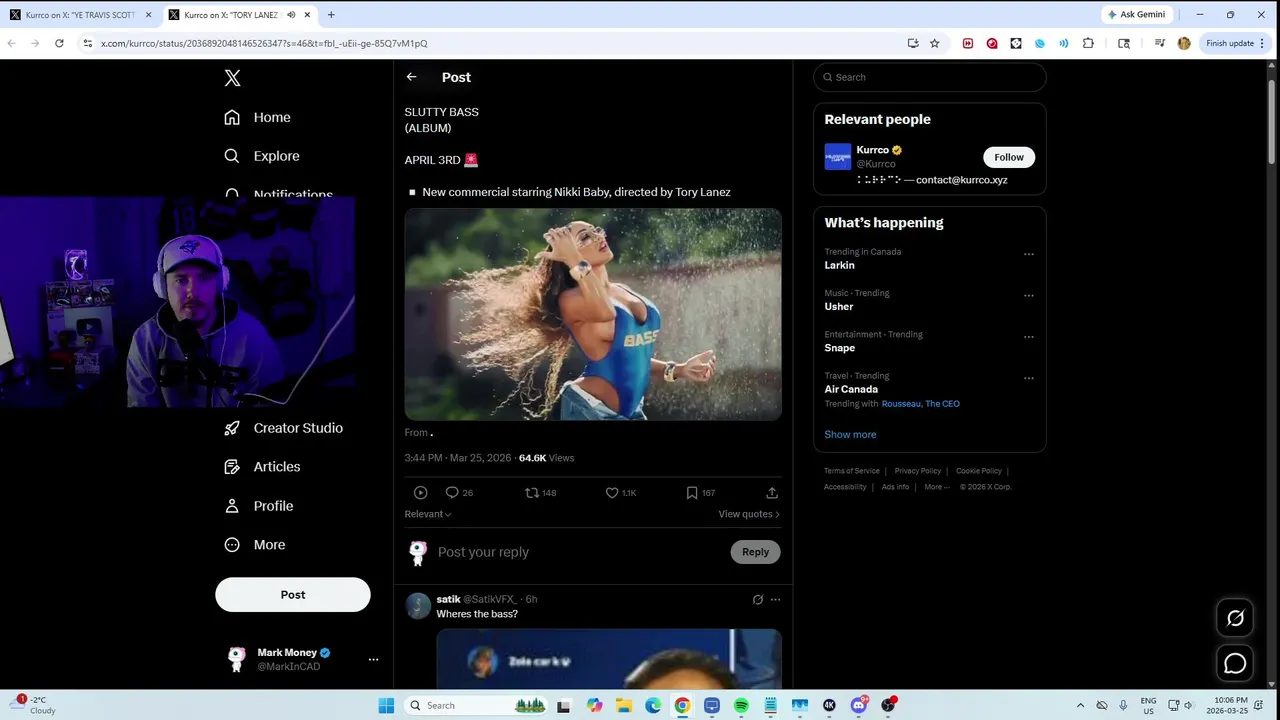
Task: Click the taskbar microphone icon
Action: click(1123, 705)
